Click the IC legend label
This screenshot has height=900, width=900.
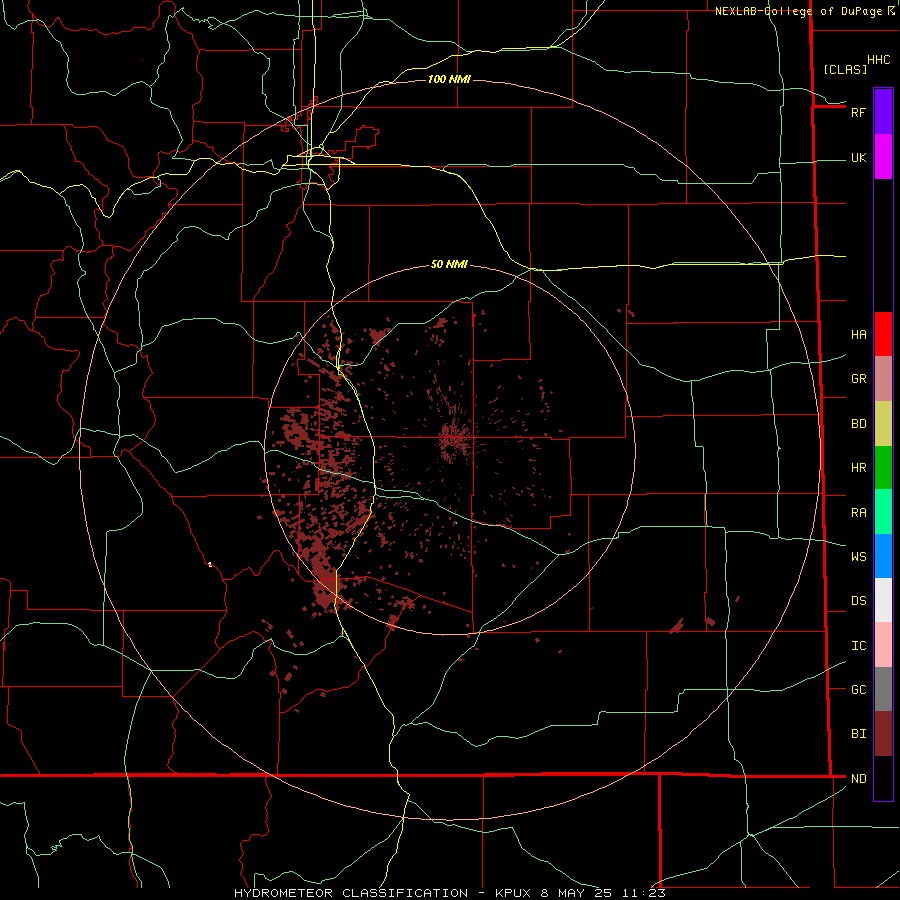click(859, 646)
